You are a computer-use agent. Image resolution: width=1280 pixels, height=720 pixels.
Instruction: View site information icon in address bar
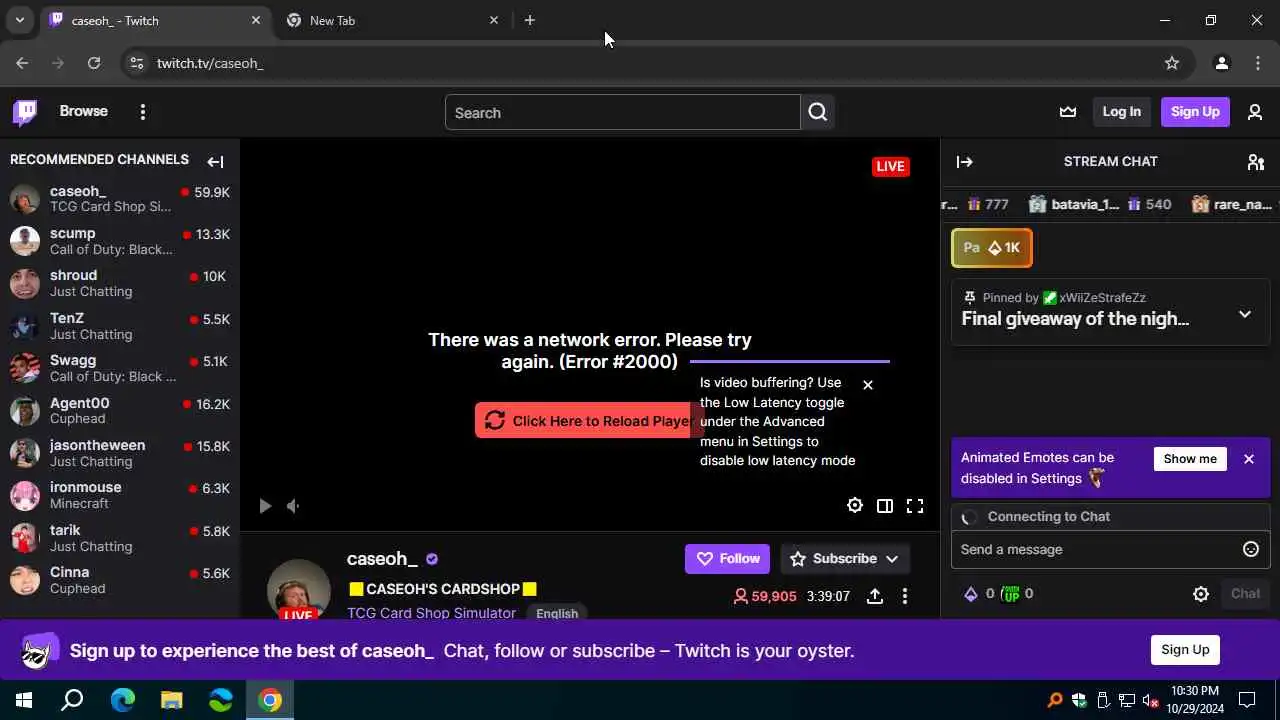(x=137, y=63)
